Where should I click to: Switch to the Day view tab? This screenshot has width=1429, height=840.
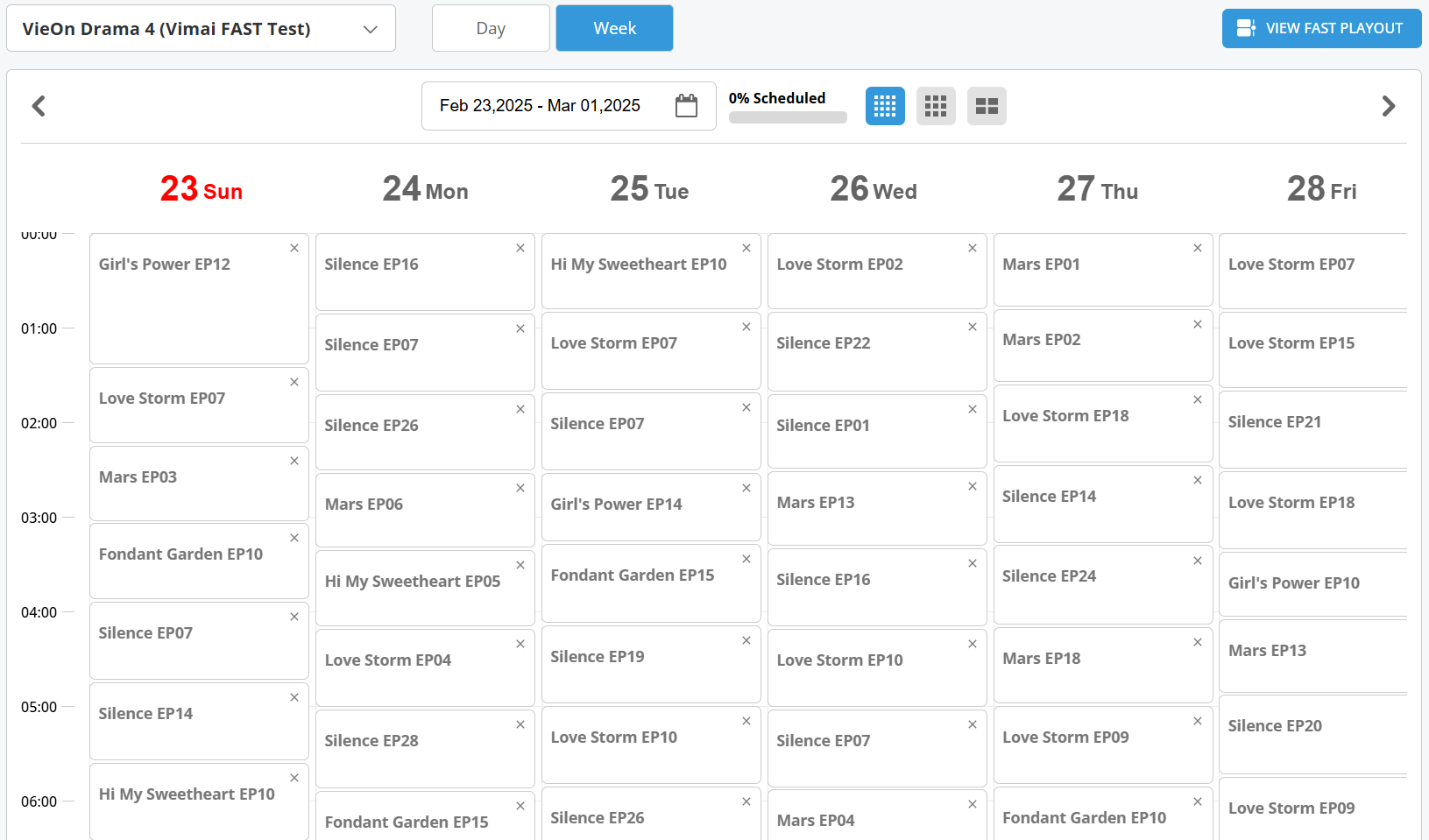tap(491, 29)
